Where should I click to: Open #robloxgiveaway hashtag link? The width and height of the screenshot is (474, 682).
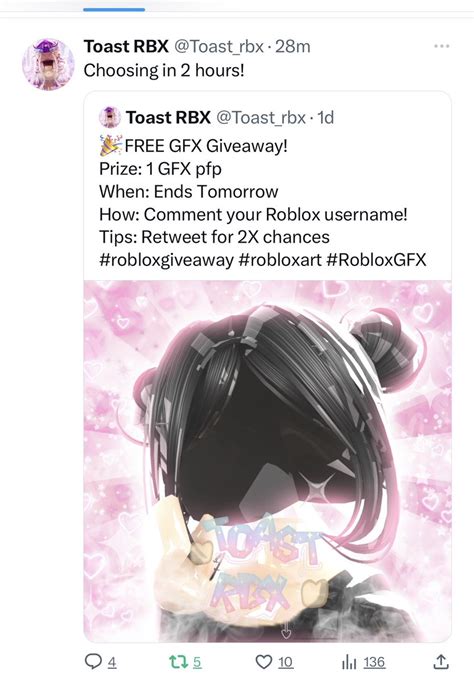click(167, 260)
